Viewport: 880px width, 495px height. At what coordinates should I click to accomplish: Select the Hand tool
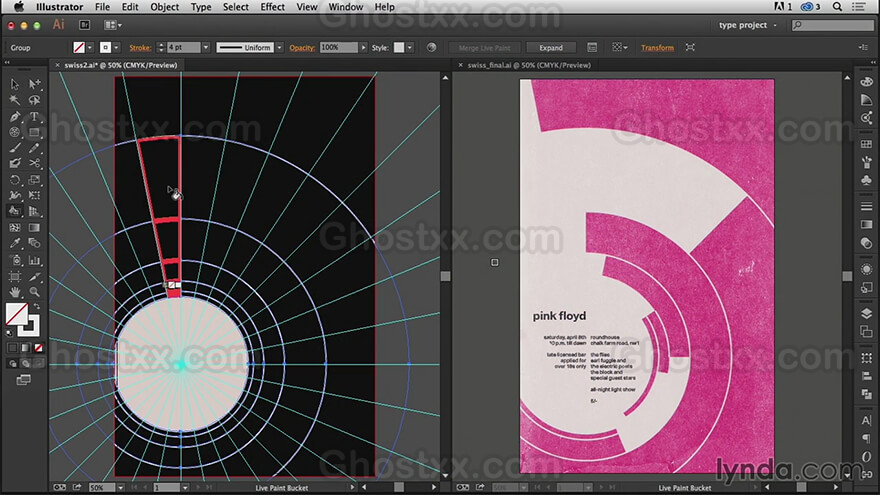(15, 292)
